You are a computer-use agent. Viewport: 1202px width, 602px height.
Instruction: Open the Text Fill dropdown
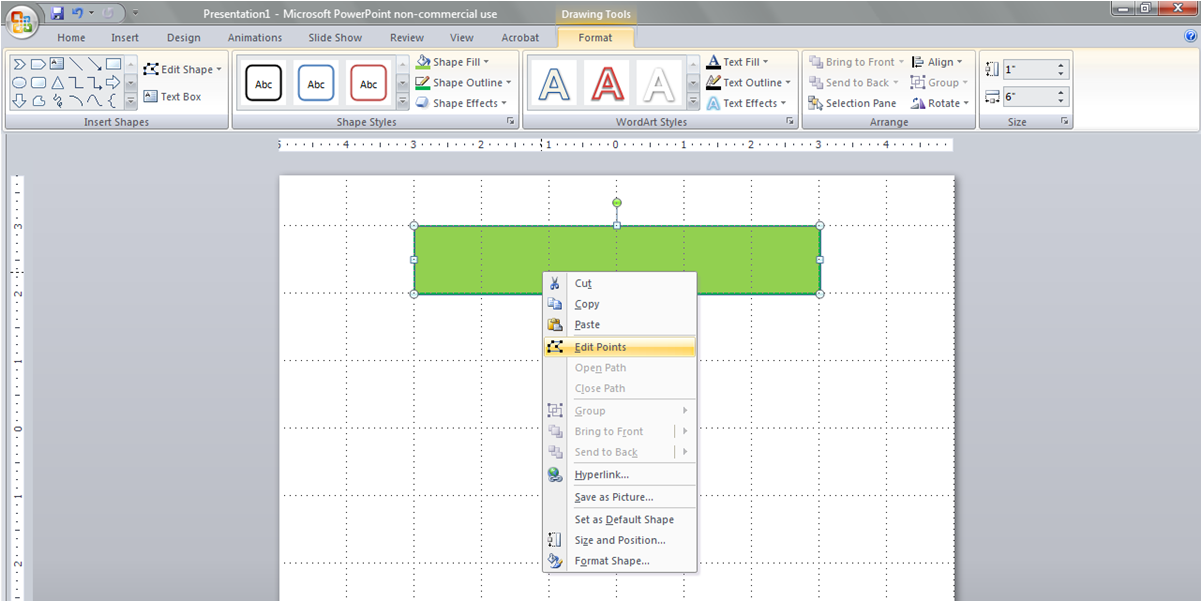[x=737, y=62]
